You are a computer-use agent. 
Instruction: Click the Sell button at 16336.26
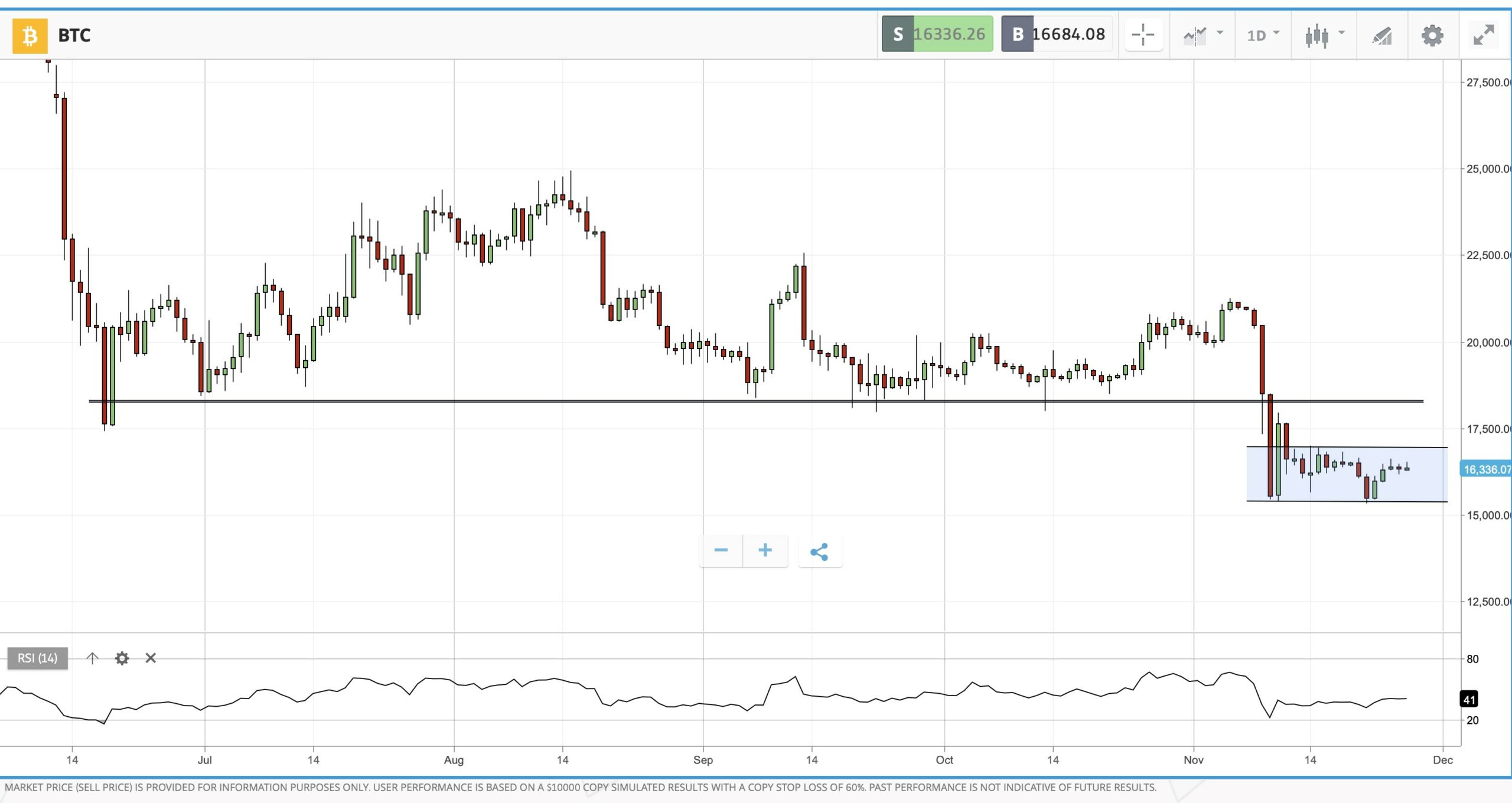(937, 34)
